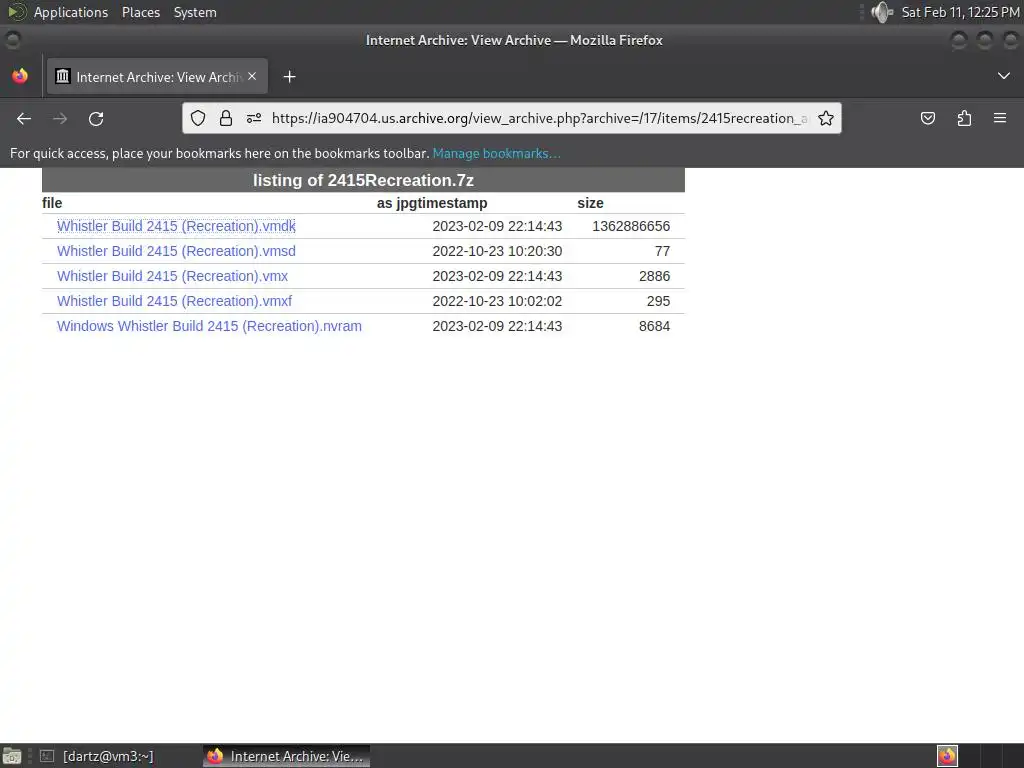The width and height of the screenshot is (1024, 768).
Task: Open the tracking protection shield icon
Action: click(x=198, y=118)
